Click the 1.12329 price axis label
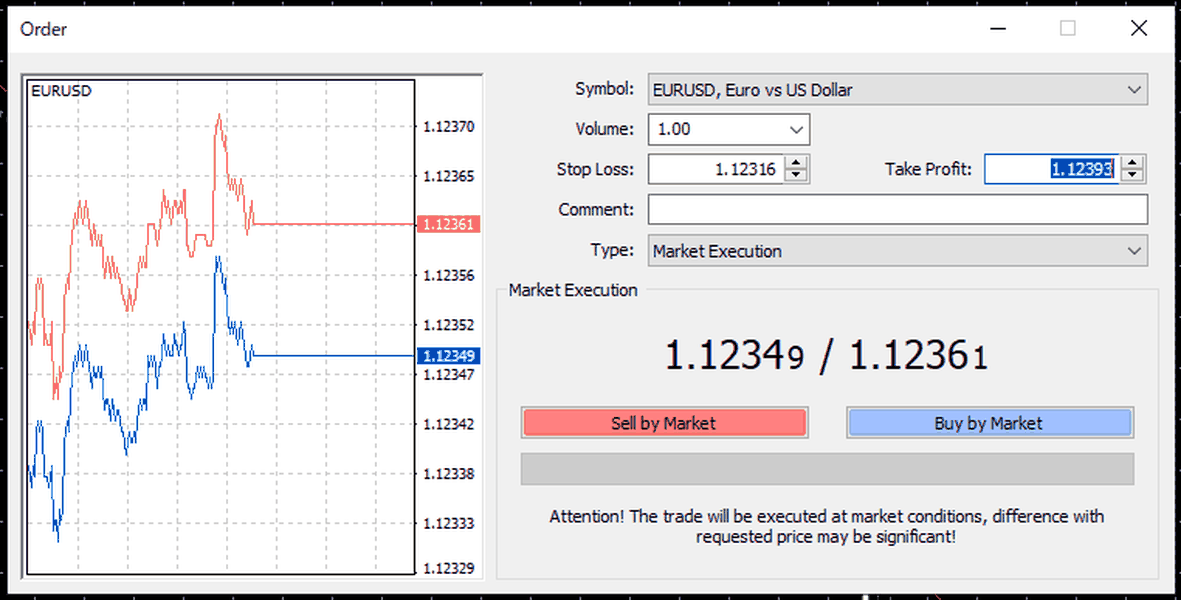Viewport: 1181px width, 600px height. coord(449,568)
